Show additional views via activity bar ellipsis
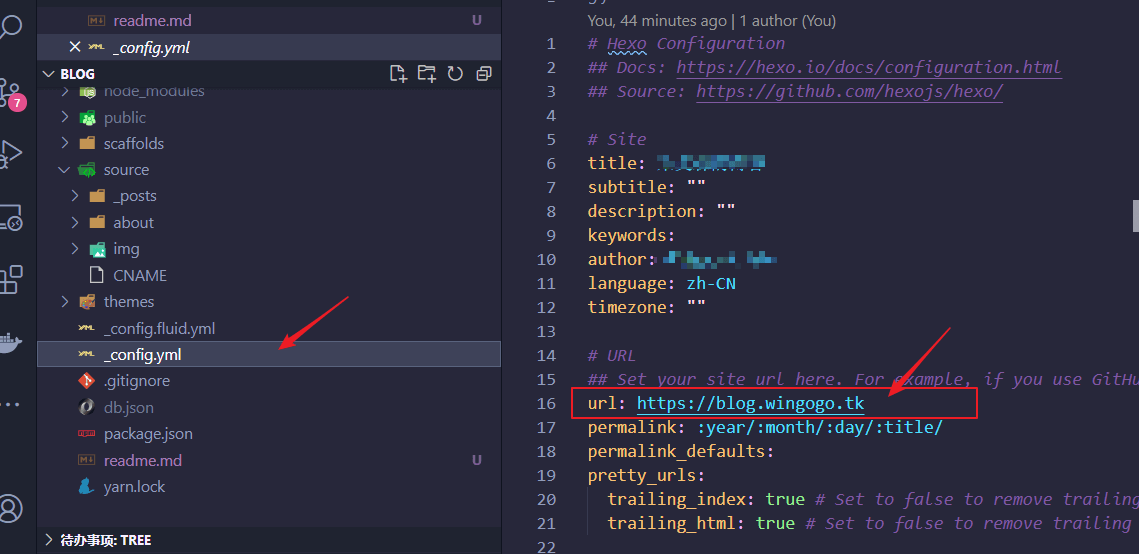Viewport: 1139px width, 554px height. [x=10, y=405]
